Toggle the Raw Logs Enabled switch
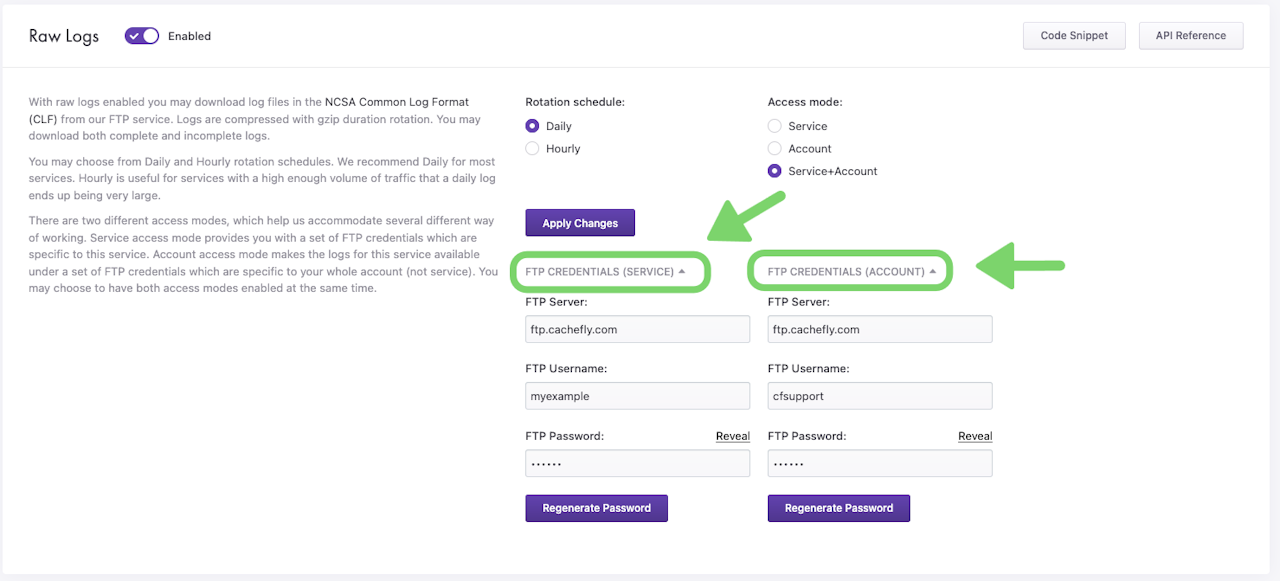Image resolution: width=1280 pixels, height=581 pixels. click(x=142, y=36)
